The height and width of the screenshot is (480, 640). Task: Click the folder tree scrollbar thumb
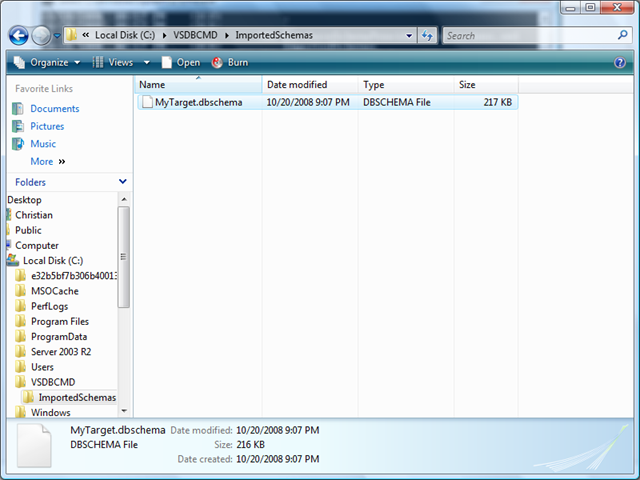click(124, 257)
